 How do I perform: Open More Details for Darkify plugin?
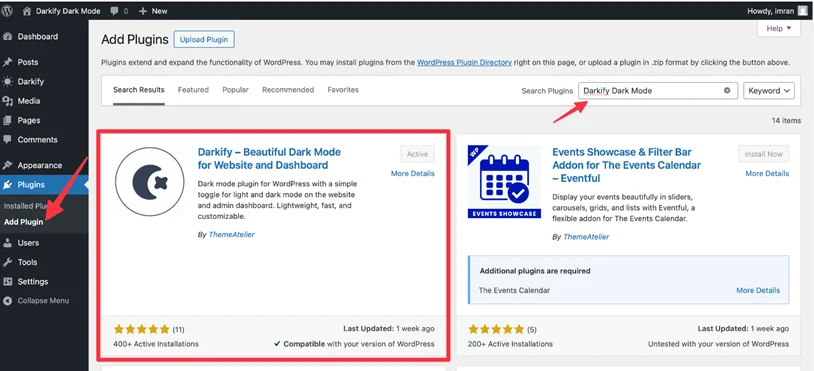(x=413, y=173)
